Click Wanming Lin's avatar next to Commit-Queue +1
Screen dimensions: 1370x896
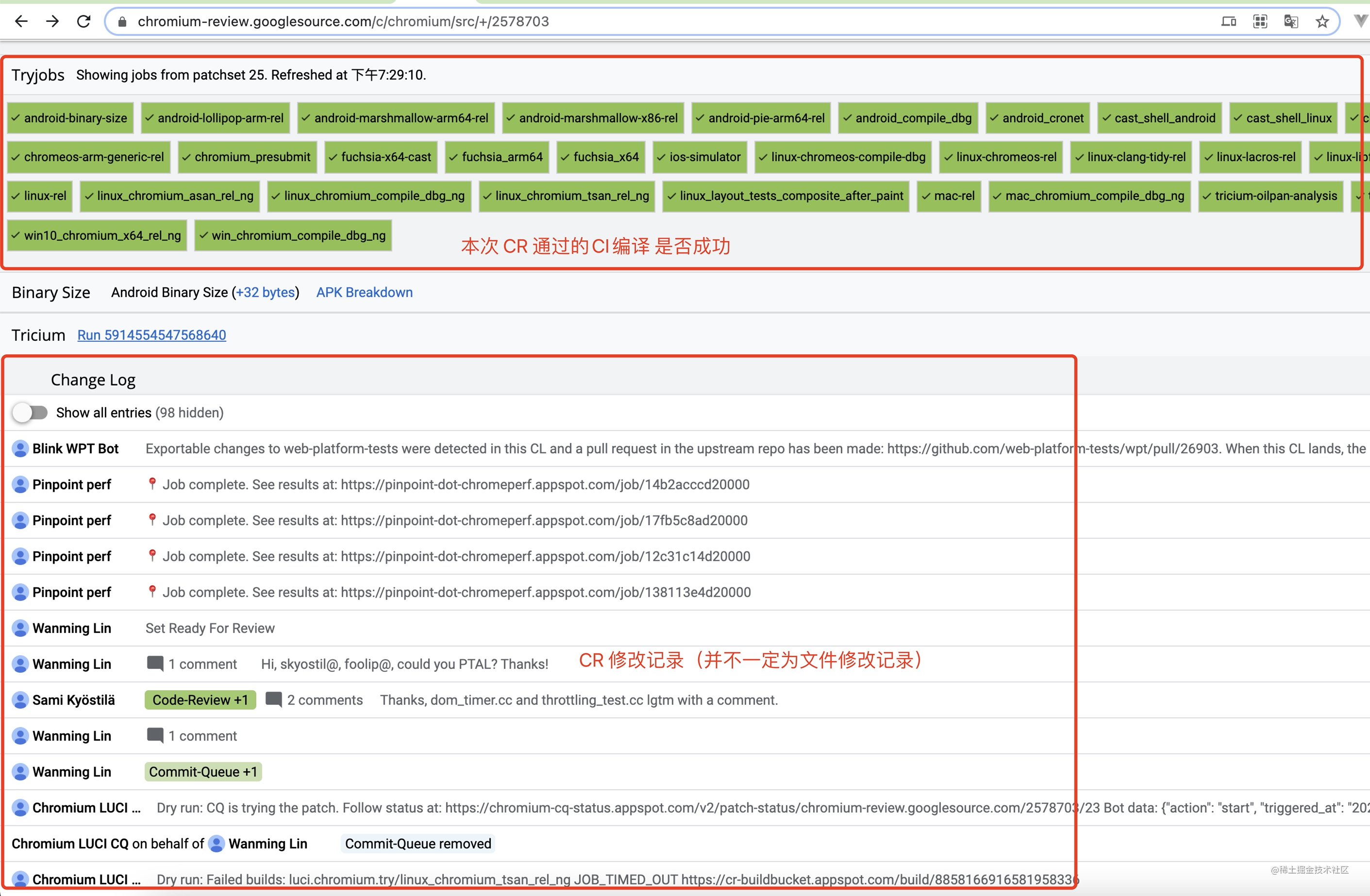pos(19,772)
